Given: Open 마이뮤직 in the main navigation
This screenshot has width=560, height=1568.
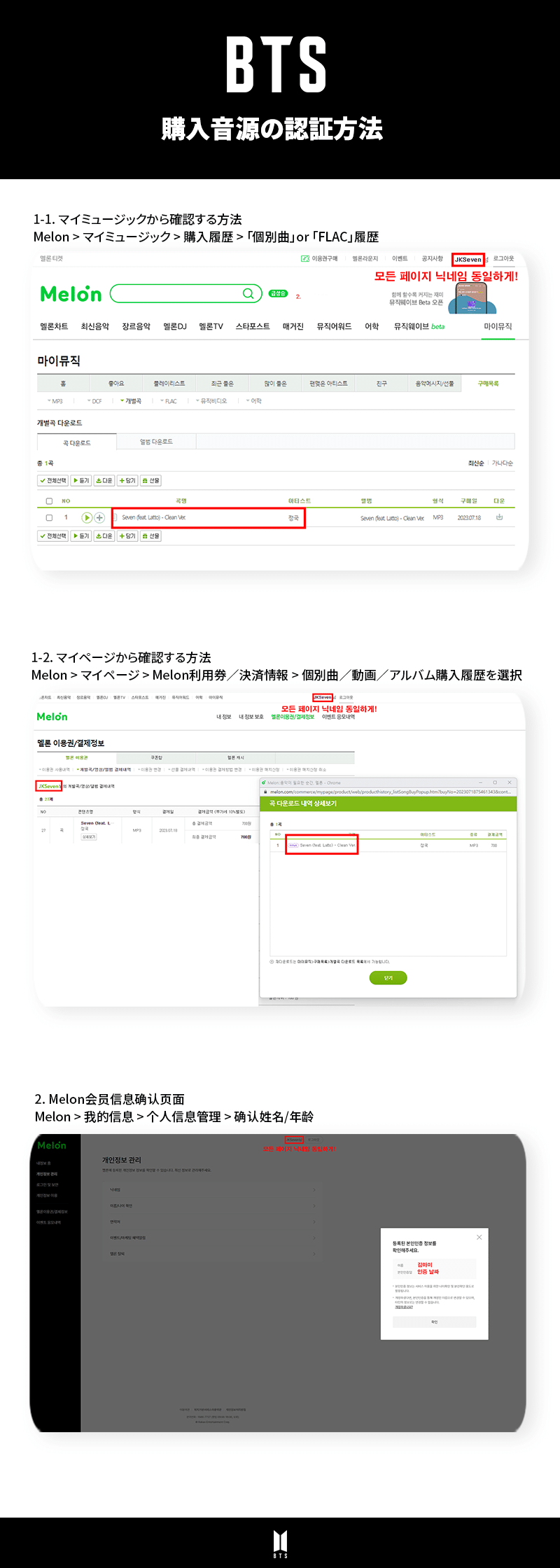Looking at the screenshot, I should point(498,326).
